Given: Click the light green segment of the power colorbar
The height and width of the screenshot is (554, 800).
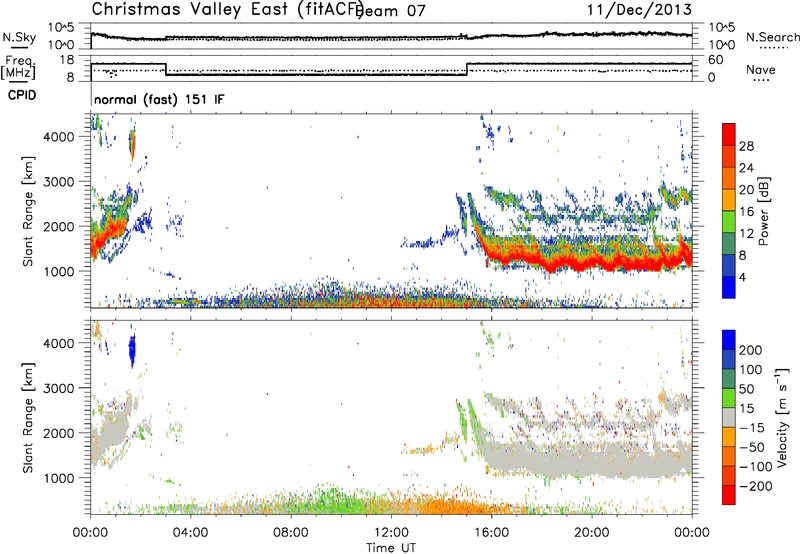Looking at the screenshot, I should [x=729, y=222].
